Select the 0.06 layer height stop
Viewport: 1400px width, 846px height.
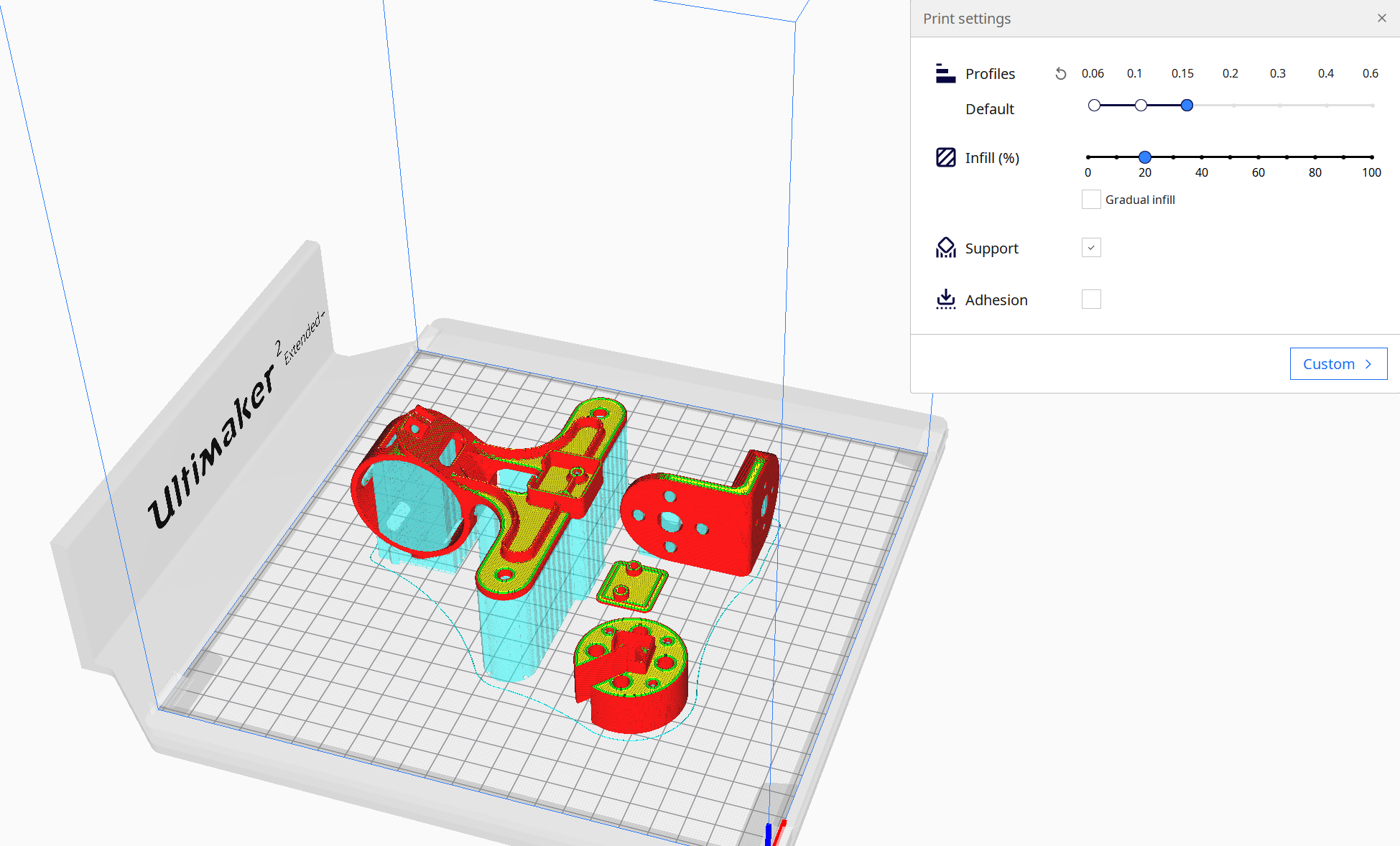(1094, 106)
